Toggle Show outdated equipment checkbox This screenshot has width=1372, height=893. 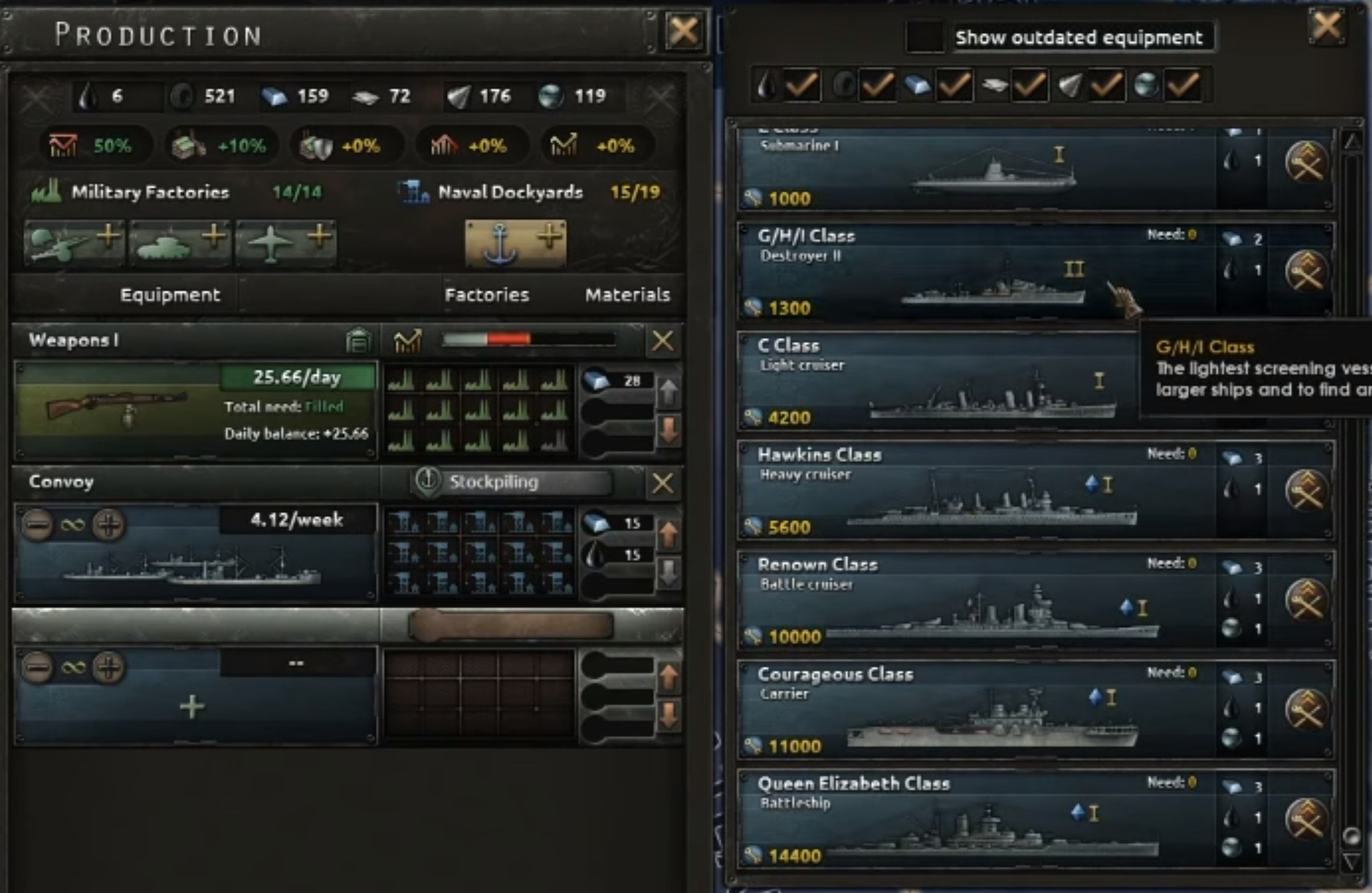924,37
